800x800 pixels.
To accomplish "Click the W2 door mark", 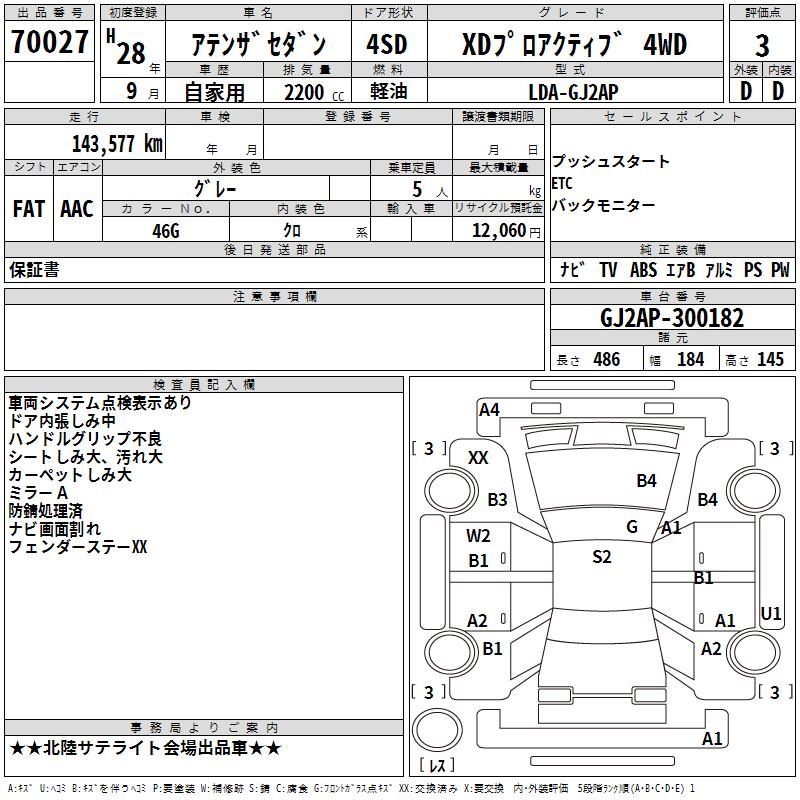I will [478, 536].
